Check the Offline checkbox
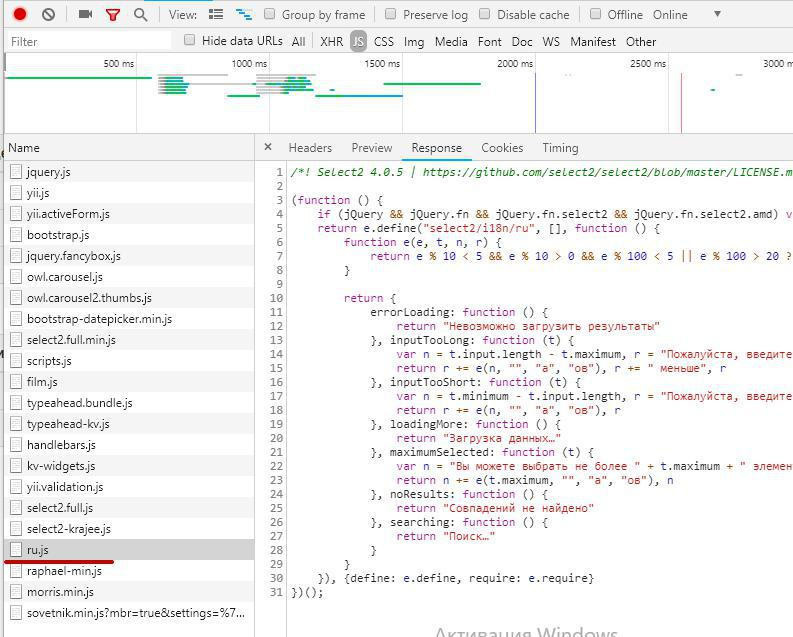This screenshot has width=793, height=637. coord(596,14)
